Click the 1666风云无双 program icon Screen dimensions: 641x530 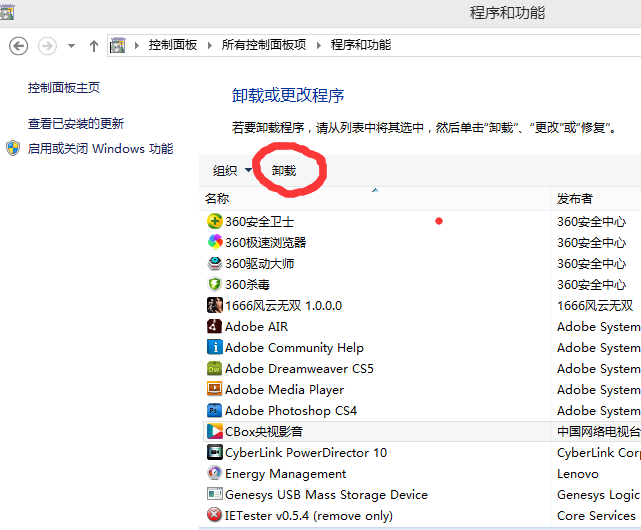(215, 305)
